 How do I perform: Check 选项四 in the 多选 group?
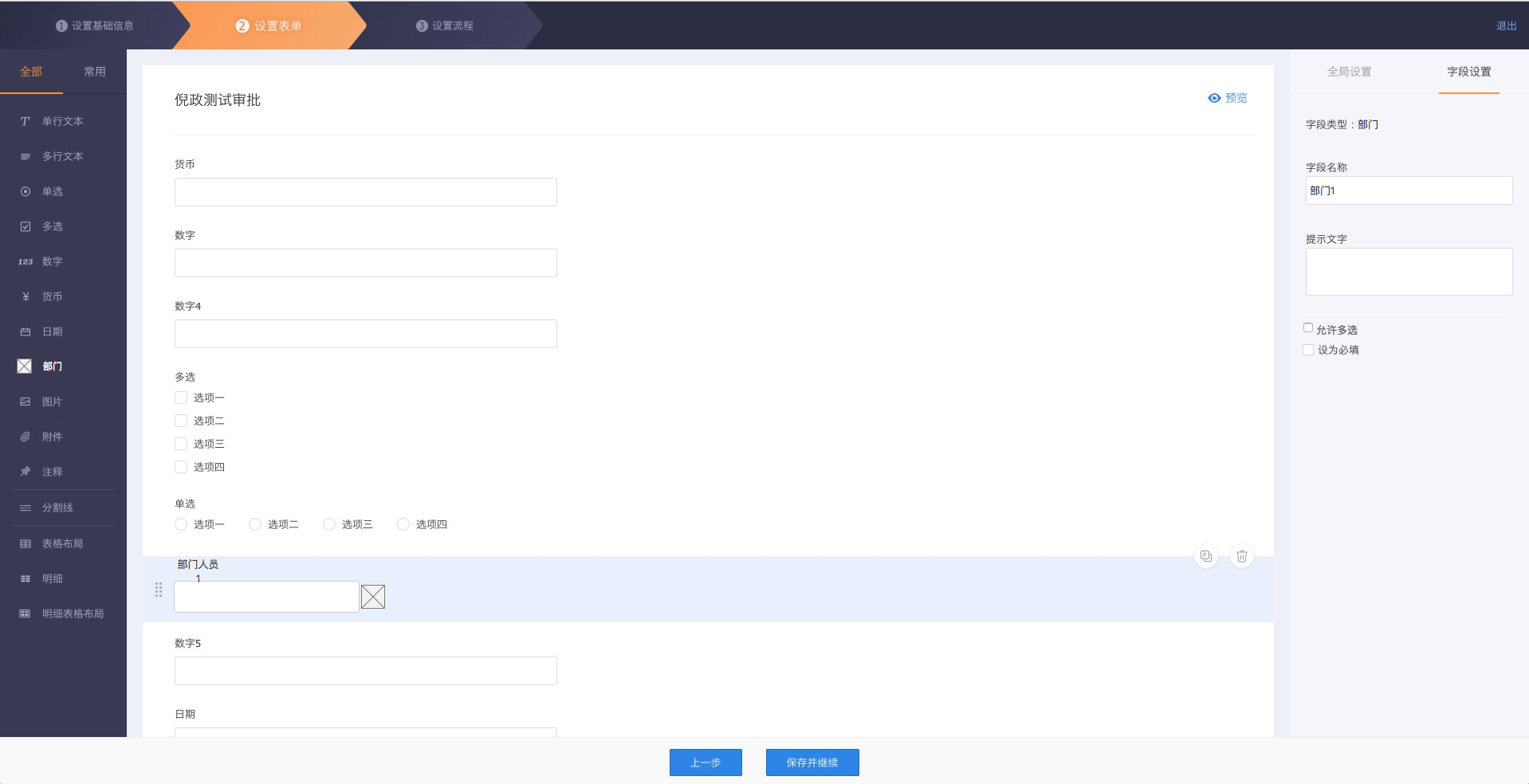(181, 467)
